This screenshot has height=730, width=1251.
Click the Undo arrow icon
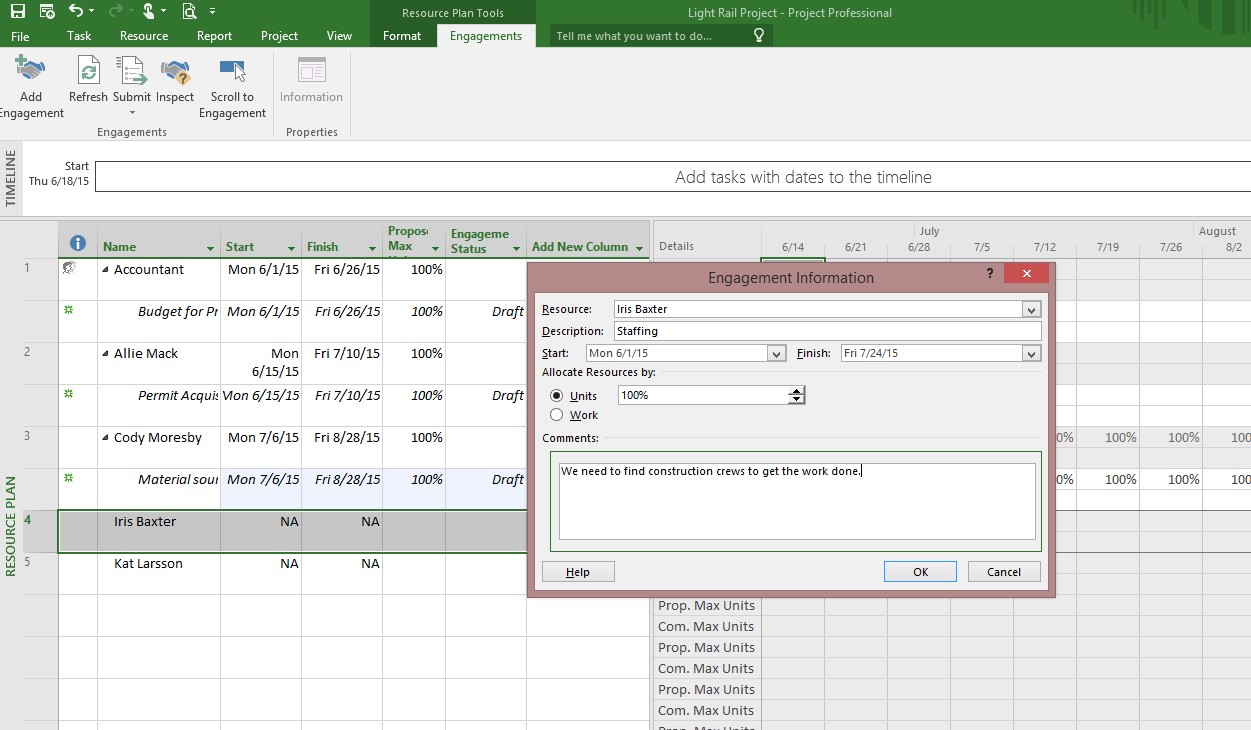click(77, 12)
